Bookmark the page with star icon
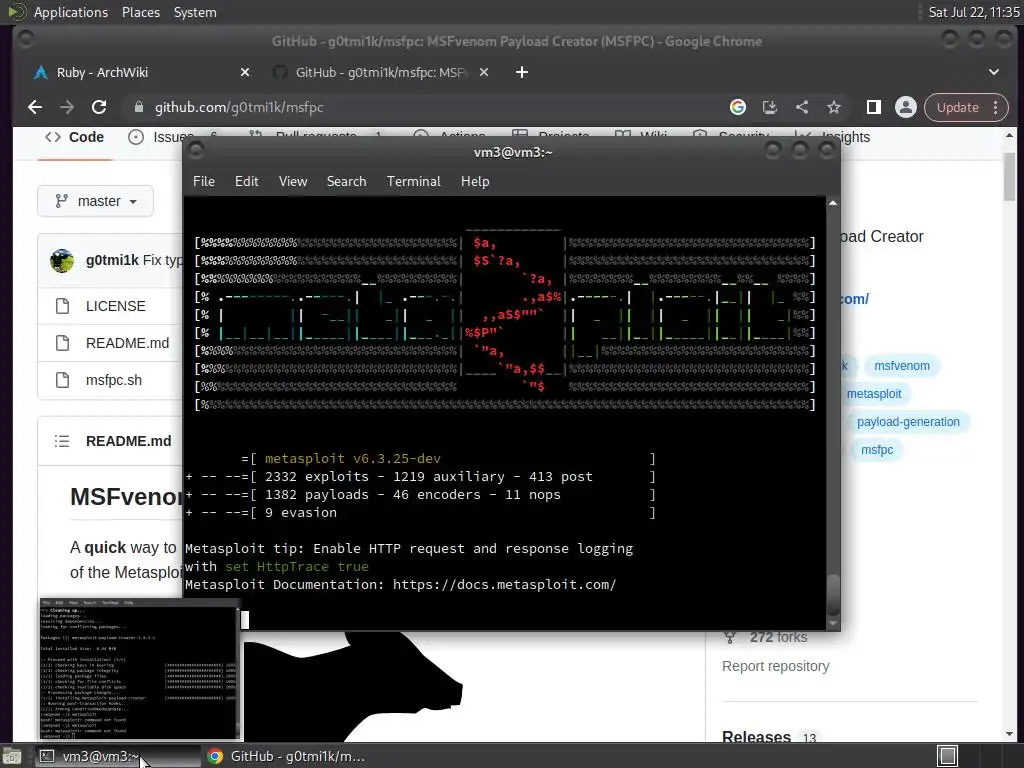Image resolution: width=1024 pixels, height=768 pixels. click(x=833, y=107)
